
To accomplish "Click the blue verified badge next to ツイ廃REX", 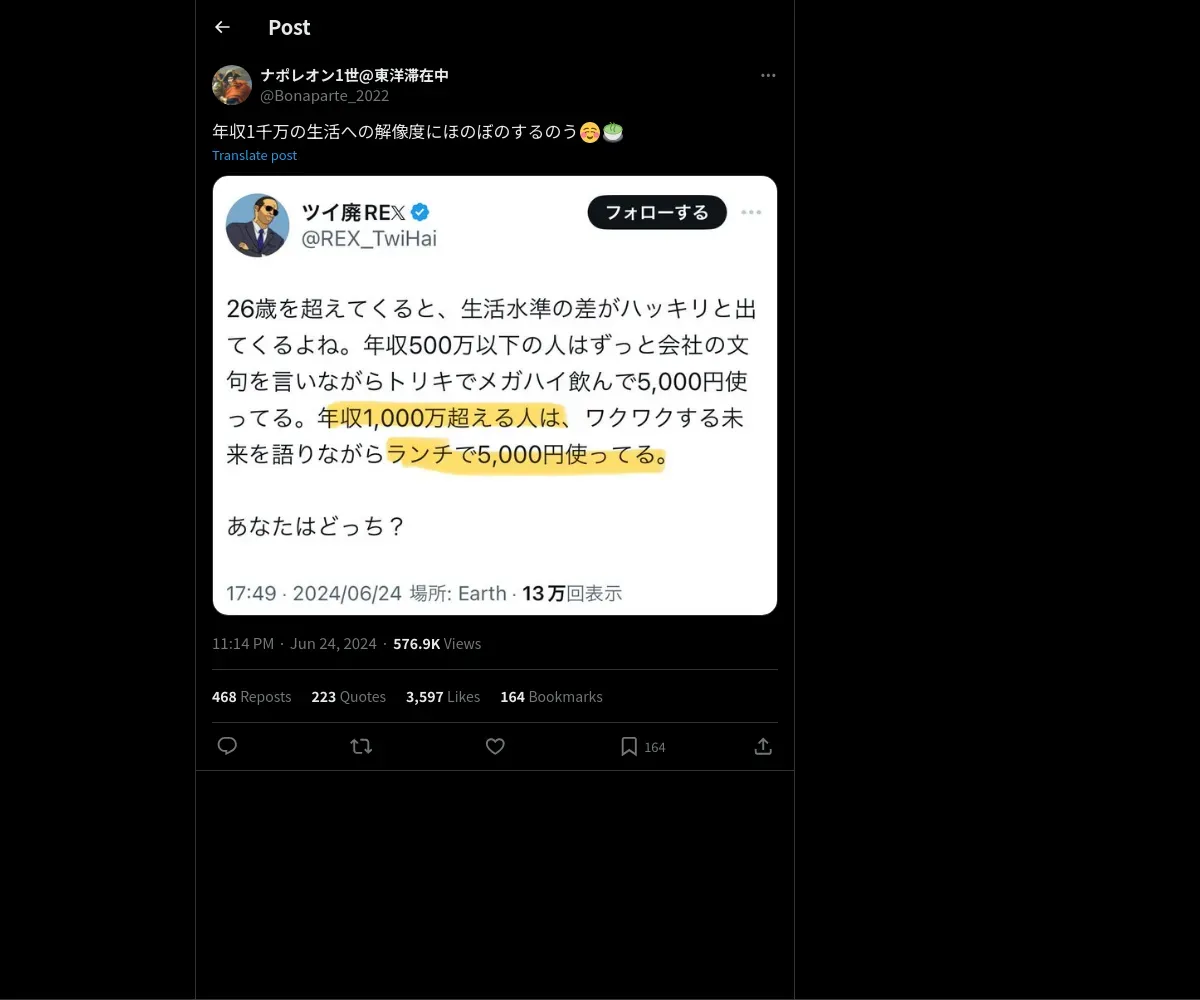I will pyautogui.click(x=421, y=212).
